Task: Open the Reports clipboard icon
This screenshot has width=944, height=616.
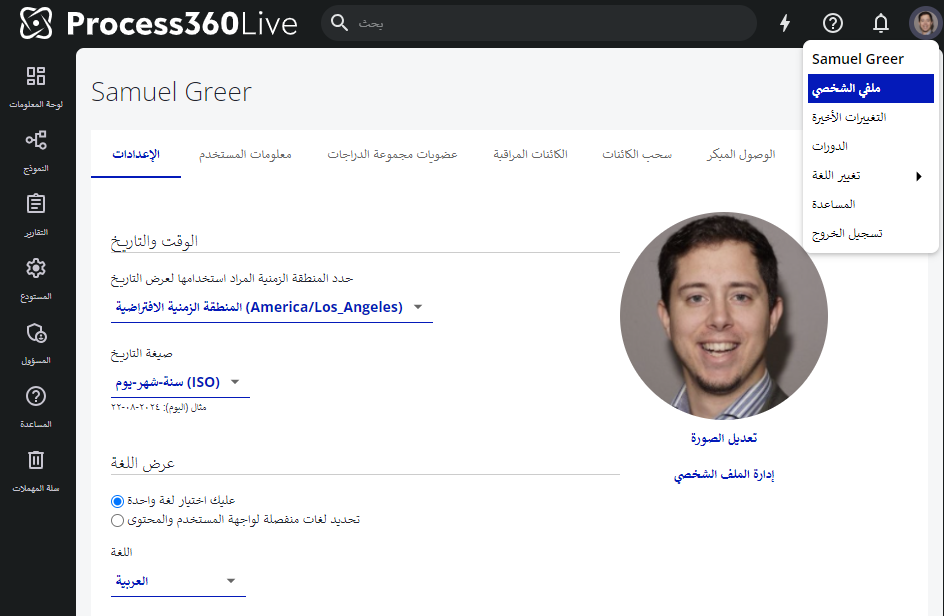Action: pos(36,204)
